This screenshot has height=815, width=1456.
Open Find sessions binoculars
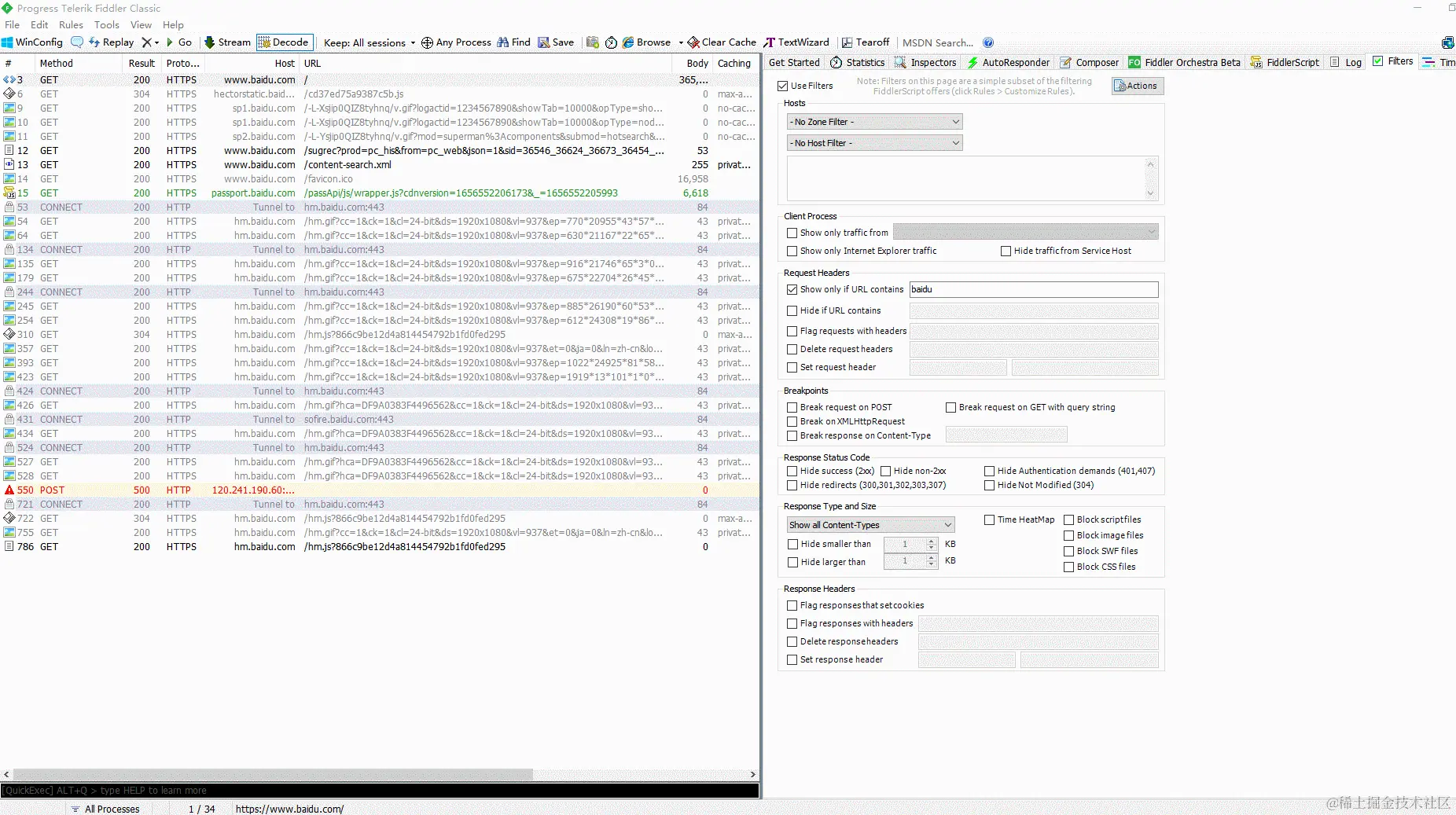point(514,42)
